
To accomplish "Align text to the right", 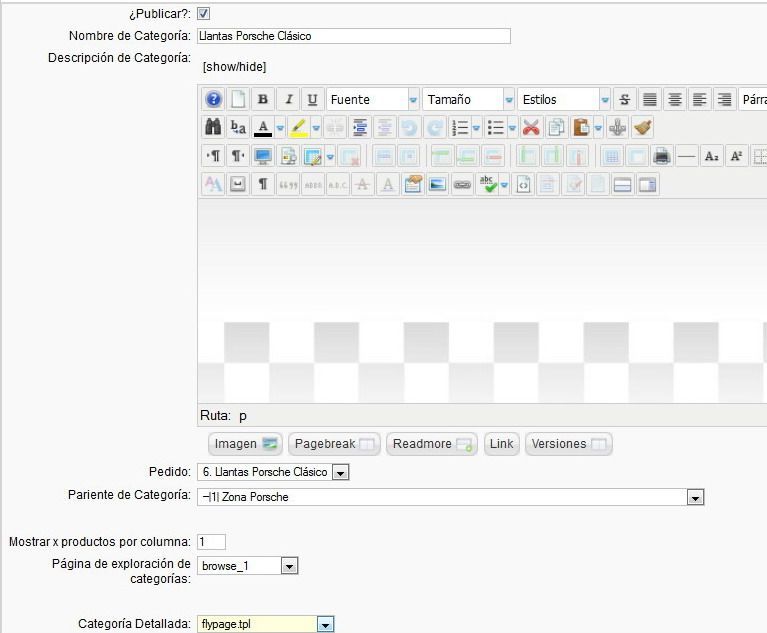I will coord(724,99).
